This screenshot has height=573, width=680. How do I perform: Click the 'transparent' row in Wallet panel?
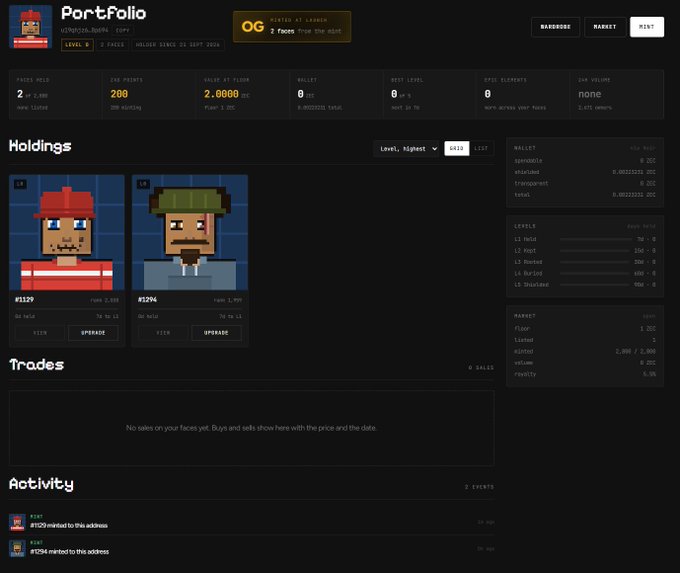(585, 183)
